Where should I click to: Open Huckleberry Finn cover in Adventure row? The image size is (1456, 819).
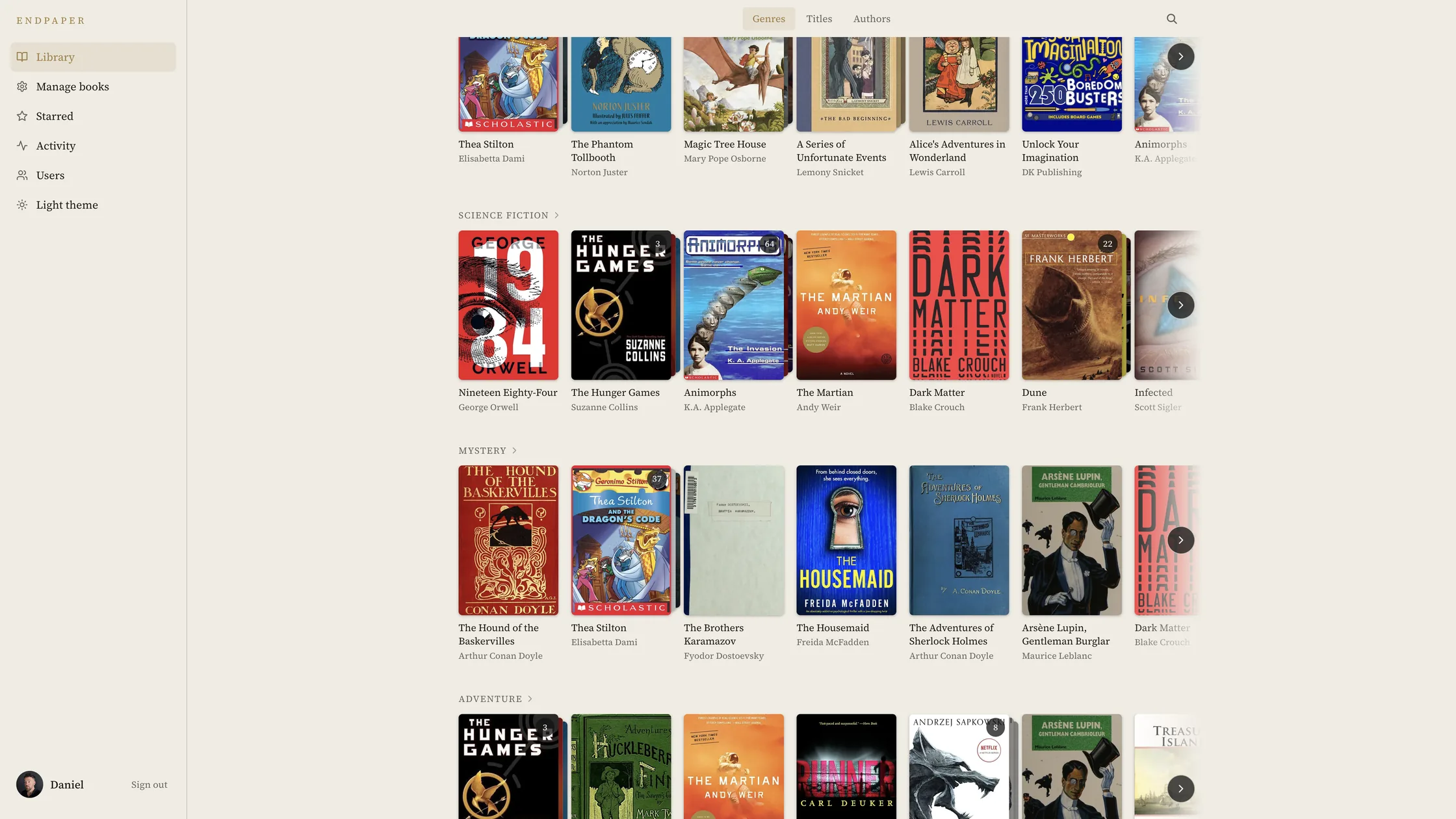(621, 766)
